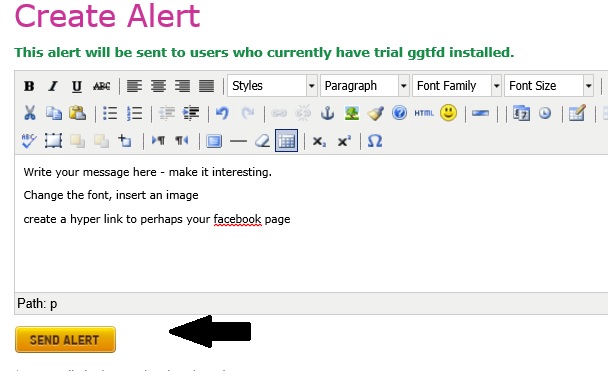This screenshot has height=371, width=608.
Task: Insert a numbered list
Action: pyautogui.click(x=134, y=114)
